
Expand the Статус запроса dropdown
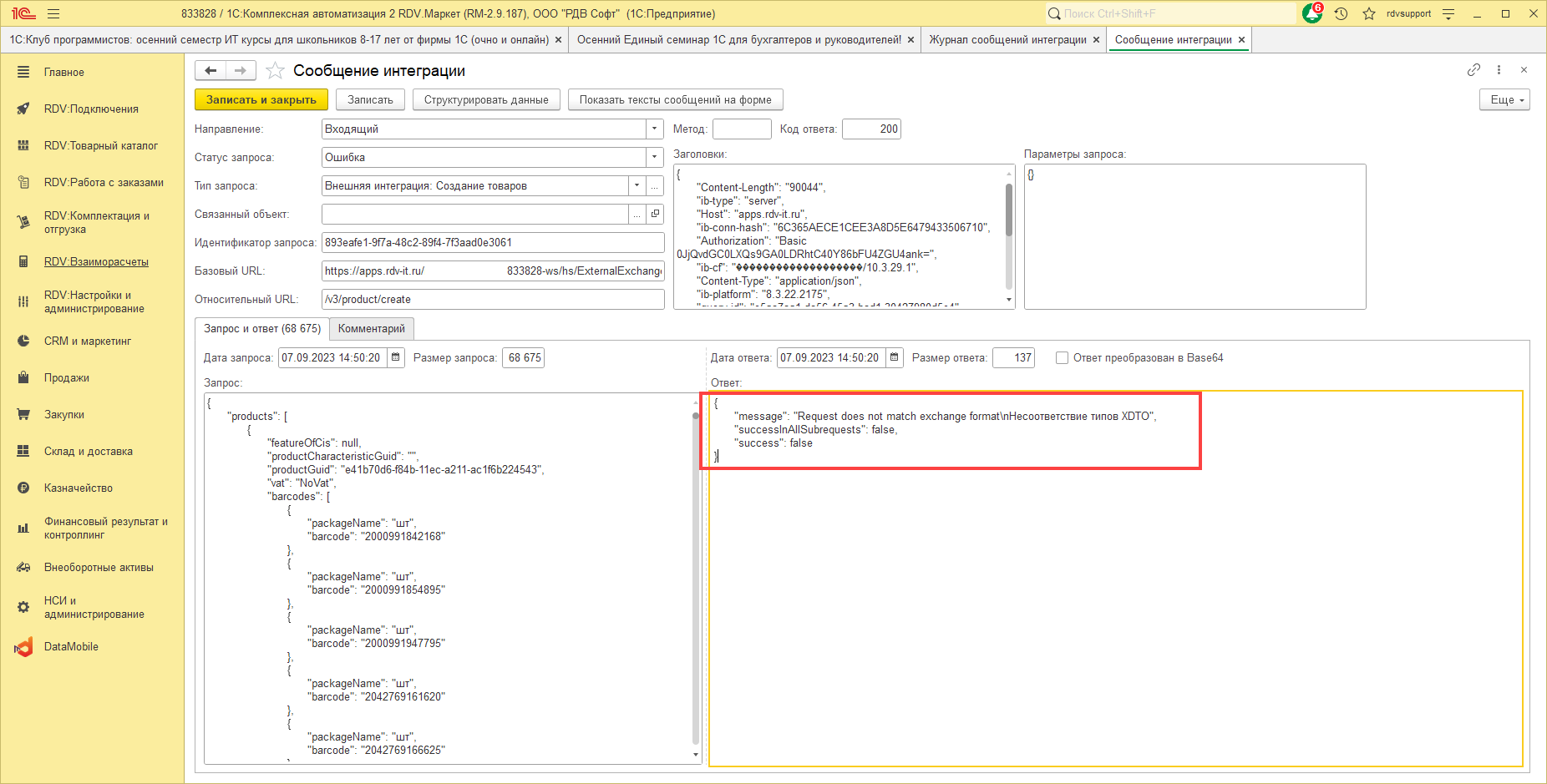(654, 158)
